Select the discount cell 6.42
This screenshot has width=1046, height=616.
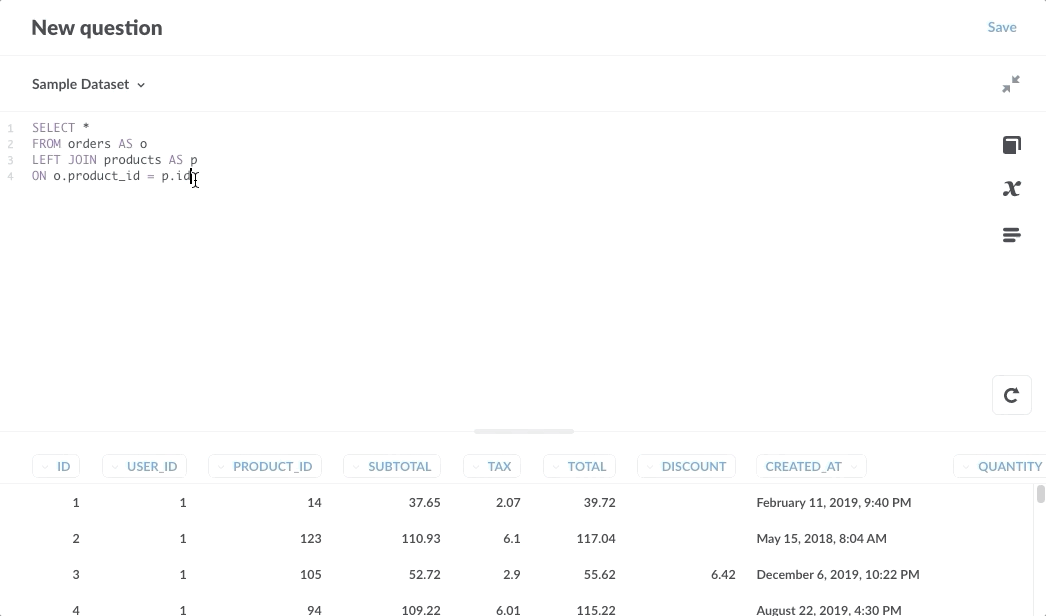tap(723, 575)
